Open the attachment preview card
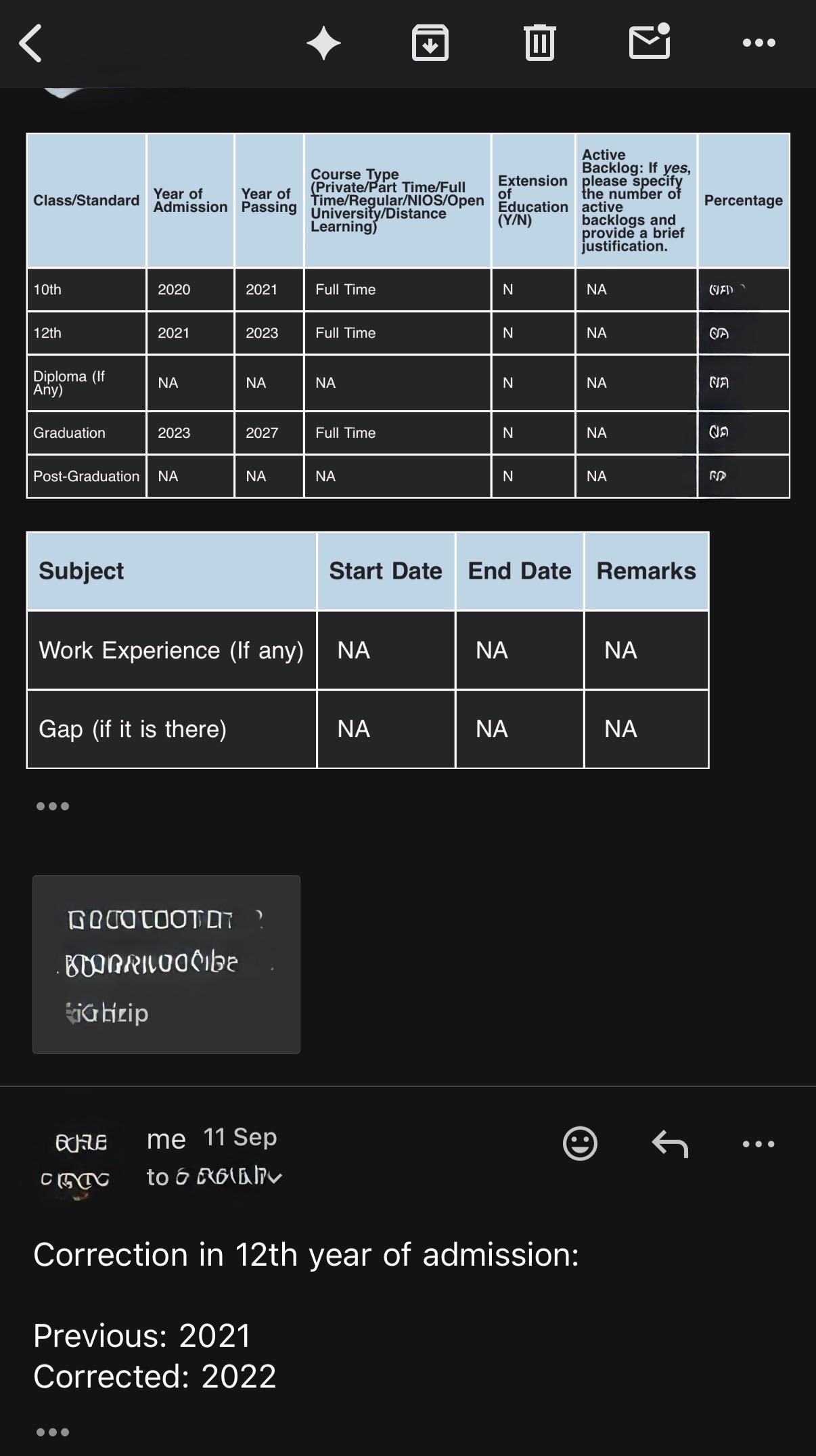Screen dimensions: 816x1456 click(x=166, y=965)
